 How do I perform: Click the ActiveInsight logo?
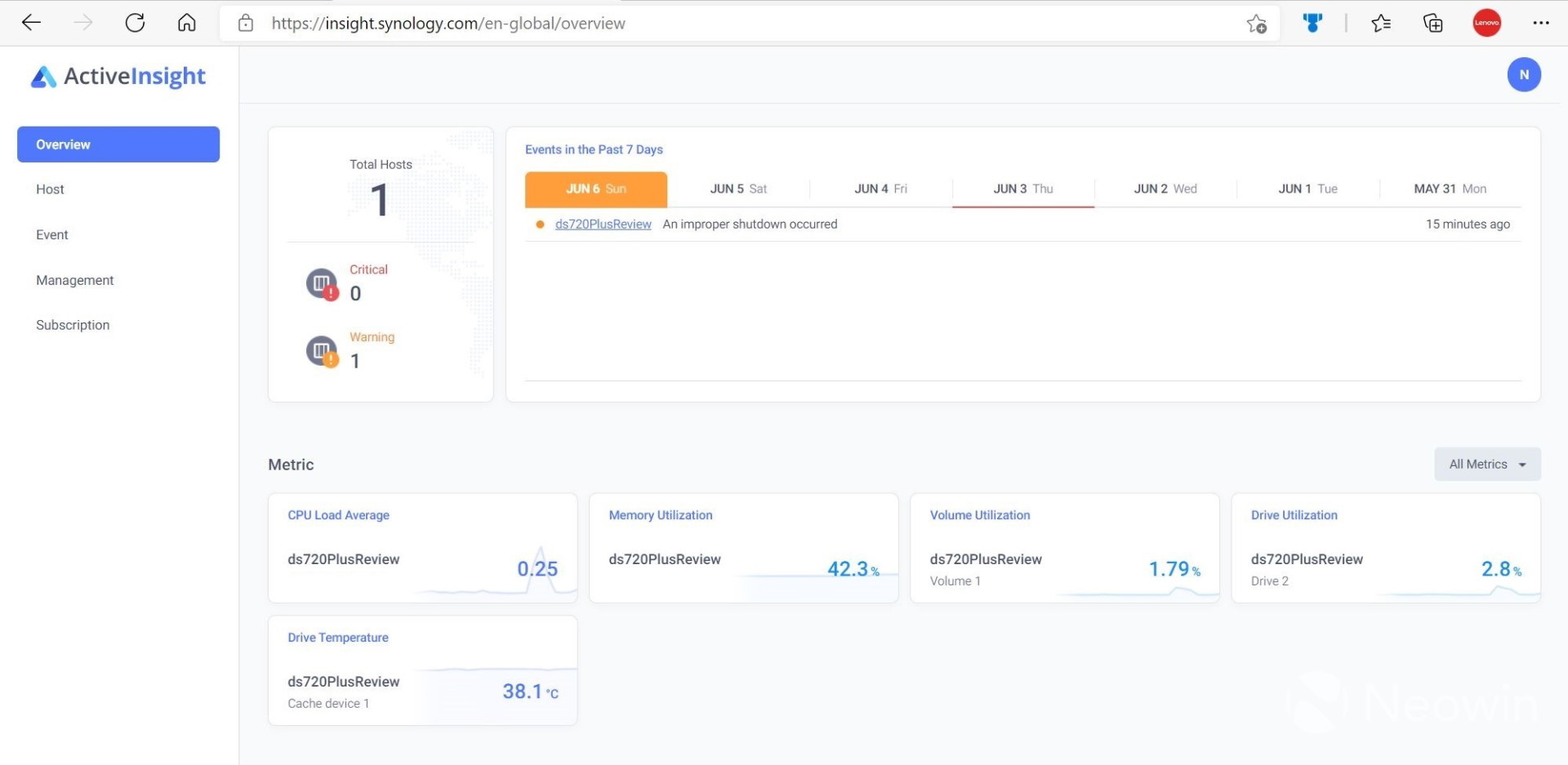click(x=118, y=75)
